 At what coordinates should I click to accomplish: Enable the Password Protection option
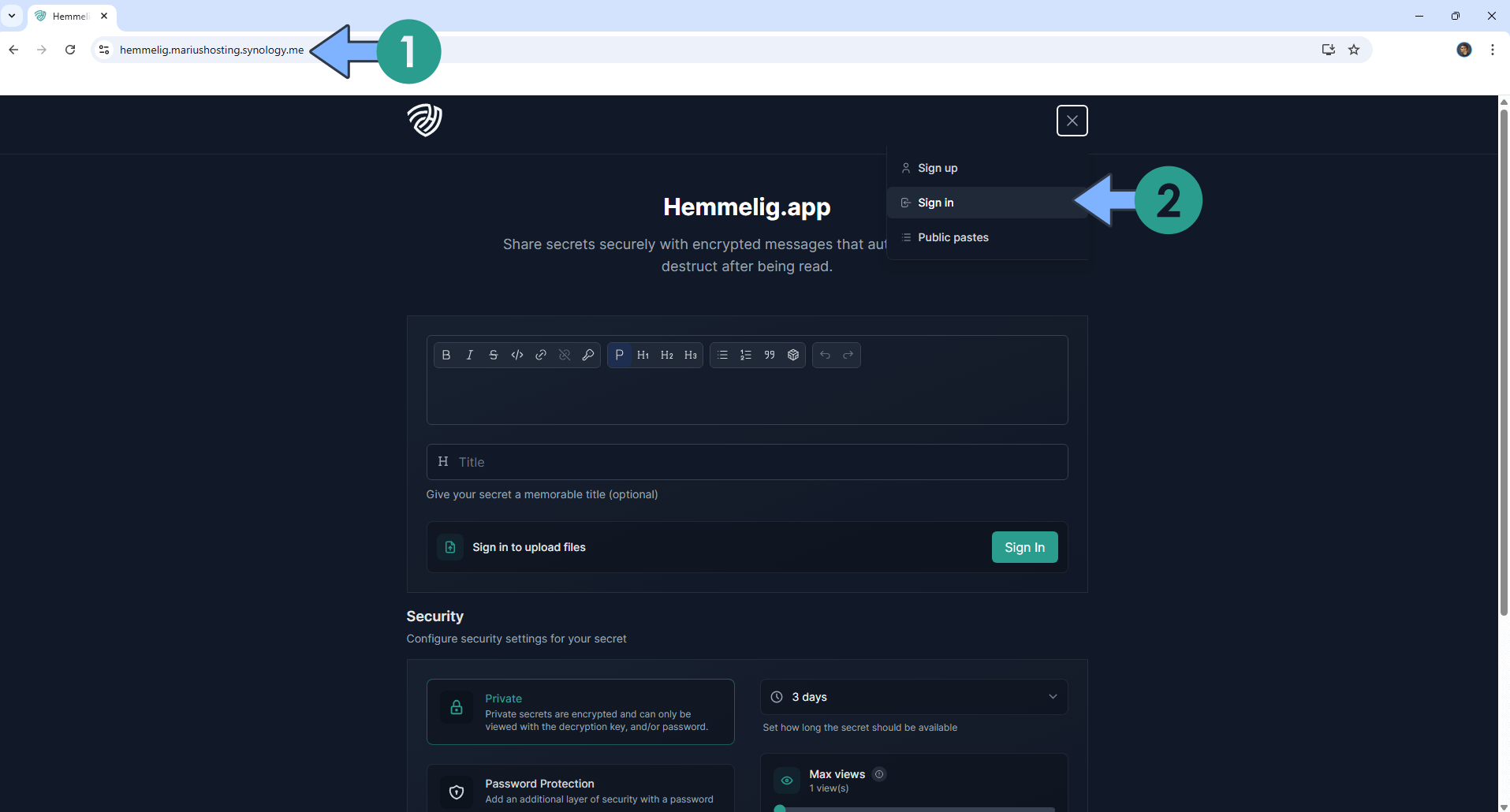click(580, 788)
